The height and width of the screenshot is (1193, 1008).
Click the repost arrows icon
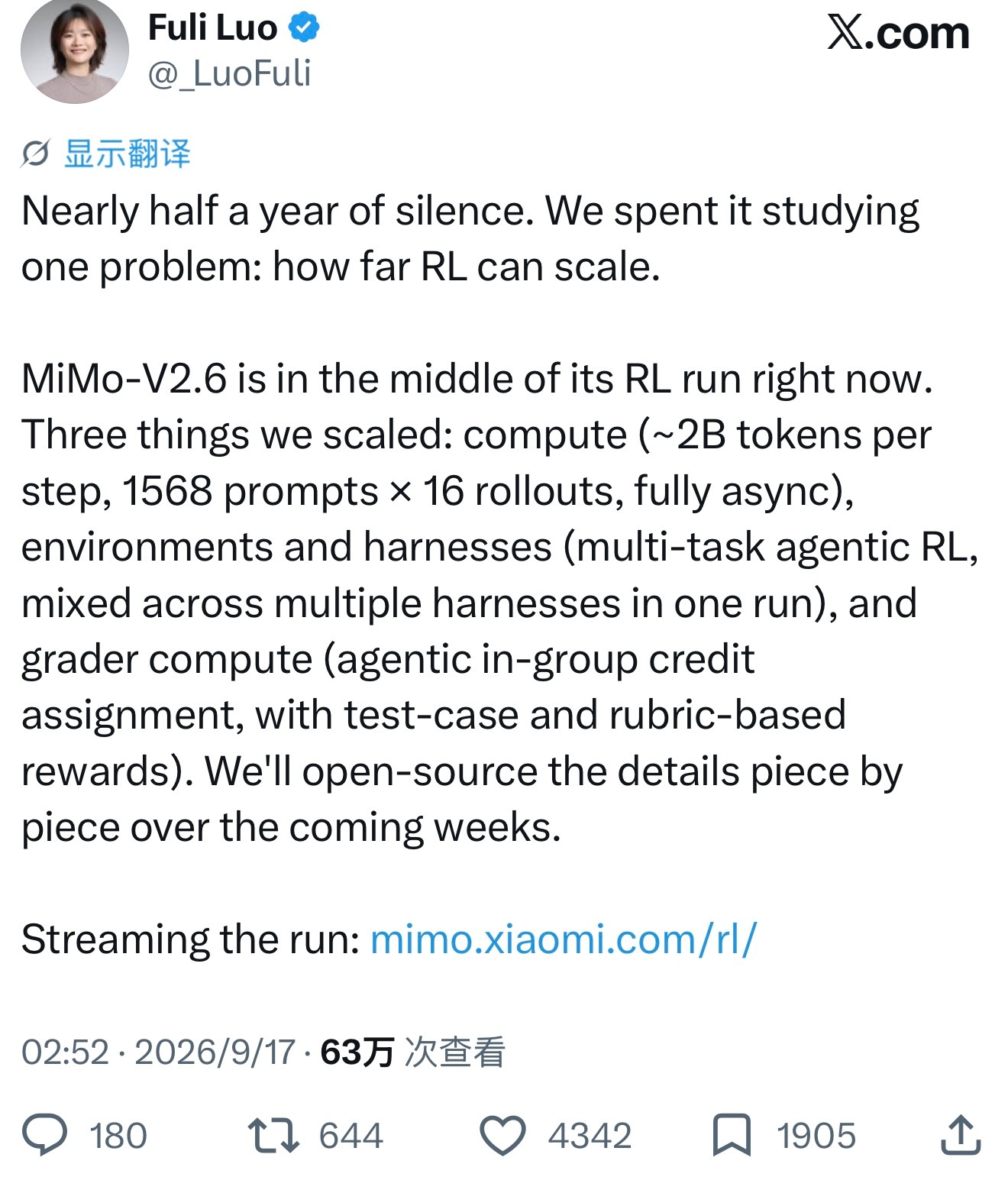[x=273, y=1136]
